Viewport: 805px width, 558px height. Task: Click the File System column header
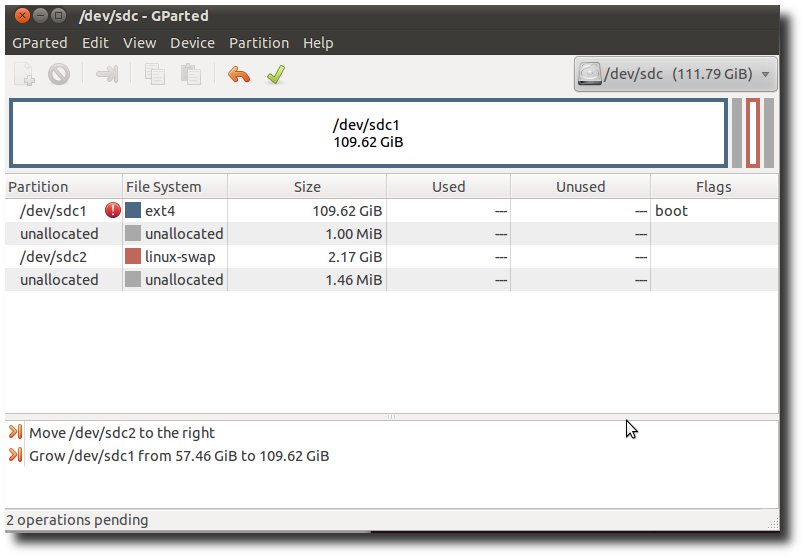175,186
